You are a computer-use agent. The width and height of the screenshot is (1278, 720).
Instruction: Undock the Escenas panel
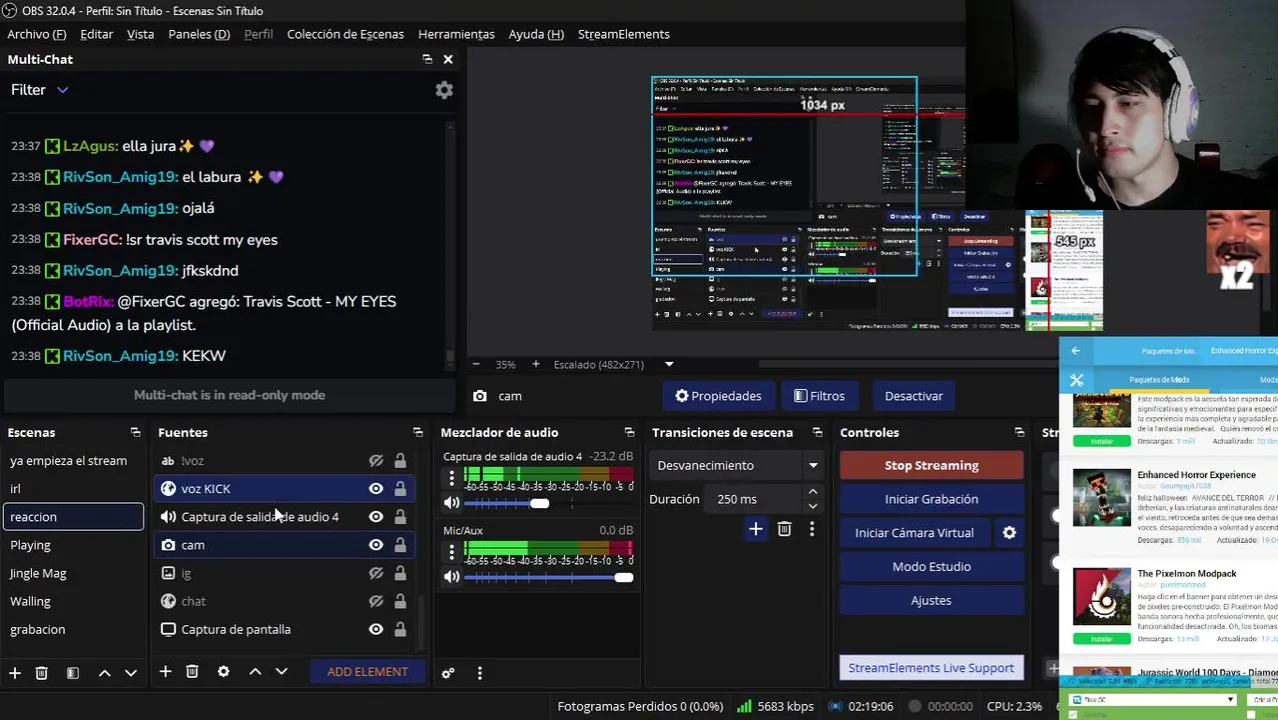click(135, 432)
